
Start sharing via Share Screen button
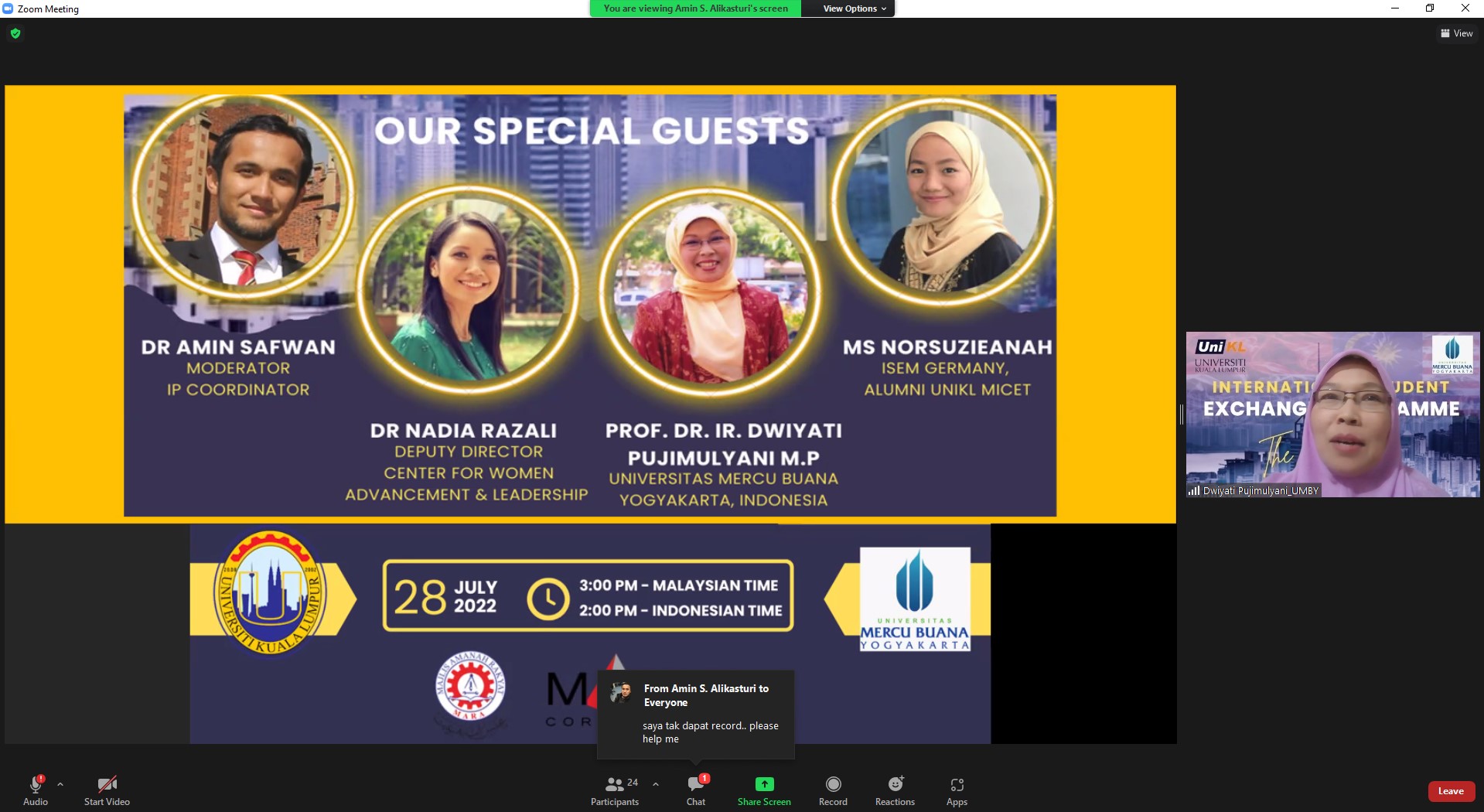pyautogui.click(x=764, y=790)
